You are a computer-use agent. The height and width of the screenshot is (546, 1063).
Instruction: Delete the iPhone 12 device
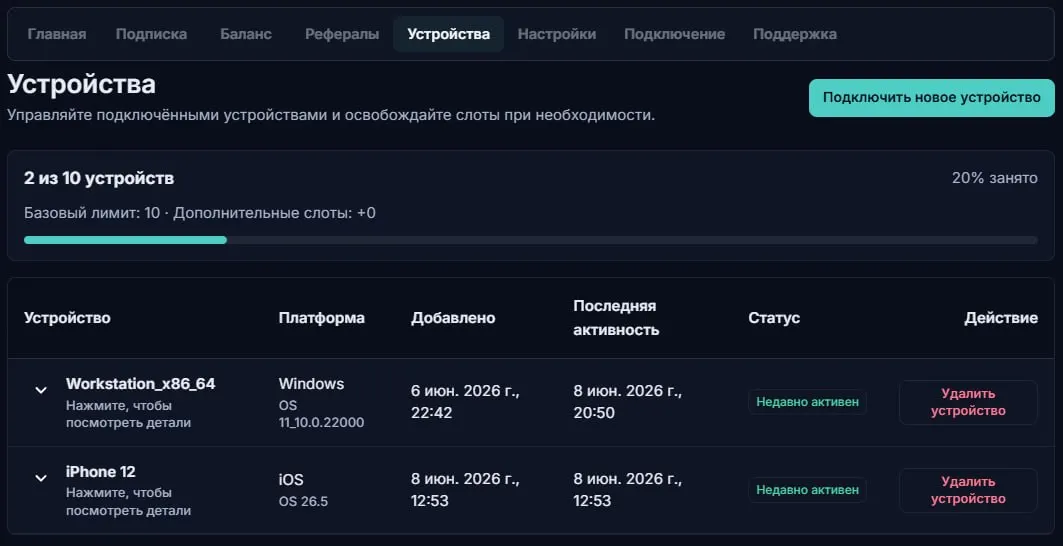[968, 490]
